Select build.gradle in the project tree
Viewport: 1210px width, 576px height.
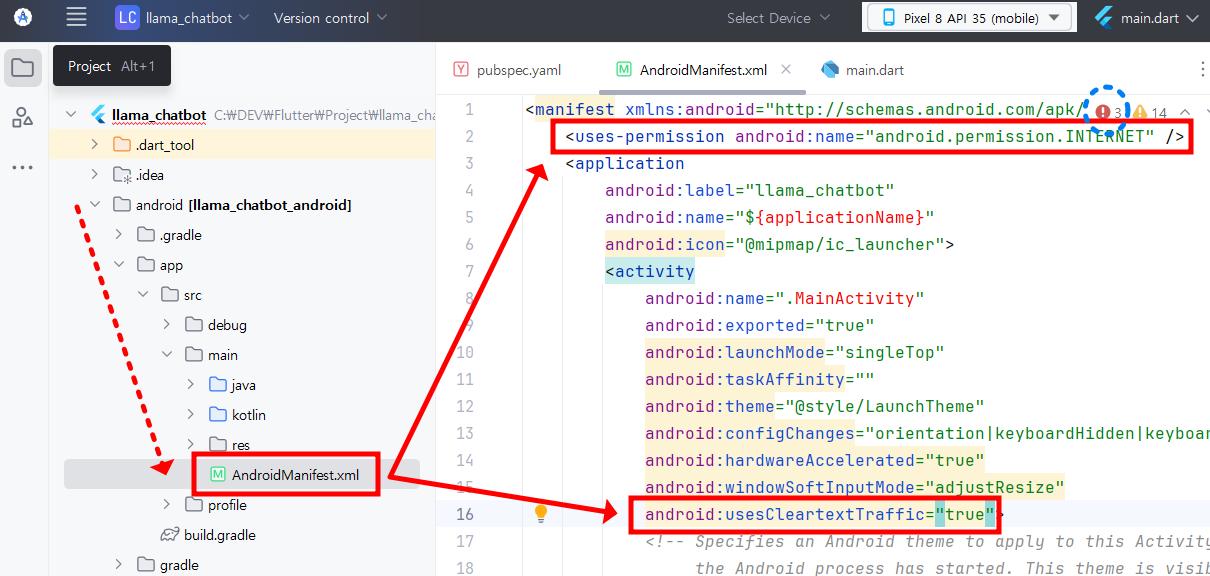(x=208, y=535)
